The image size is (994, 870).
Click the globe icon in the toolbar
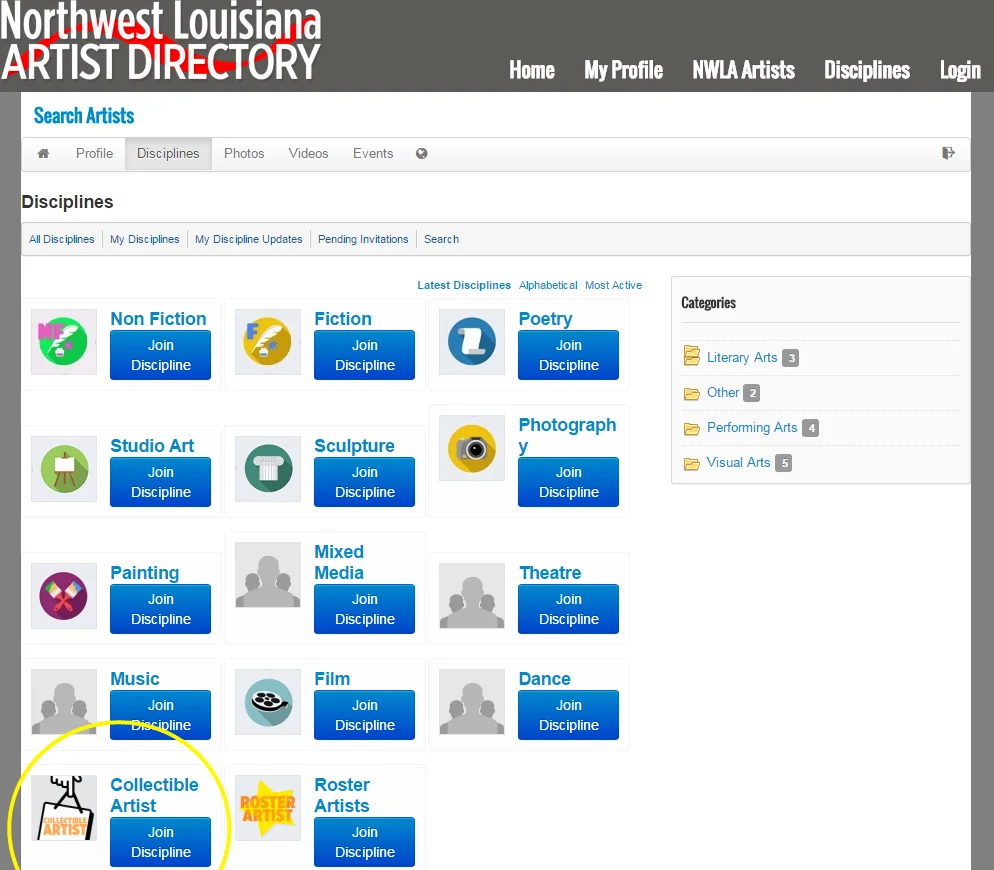422,153
